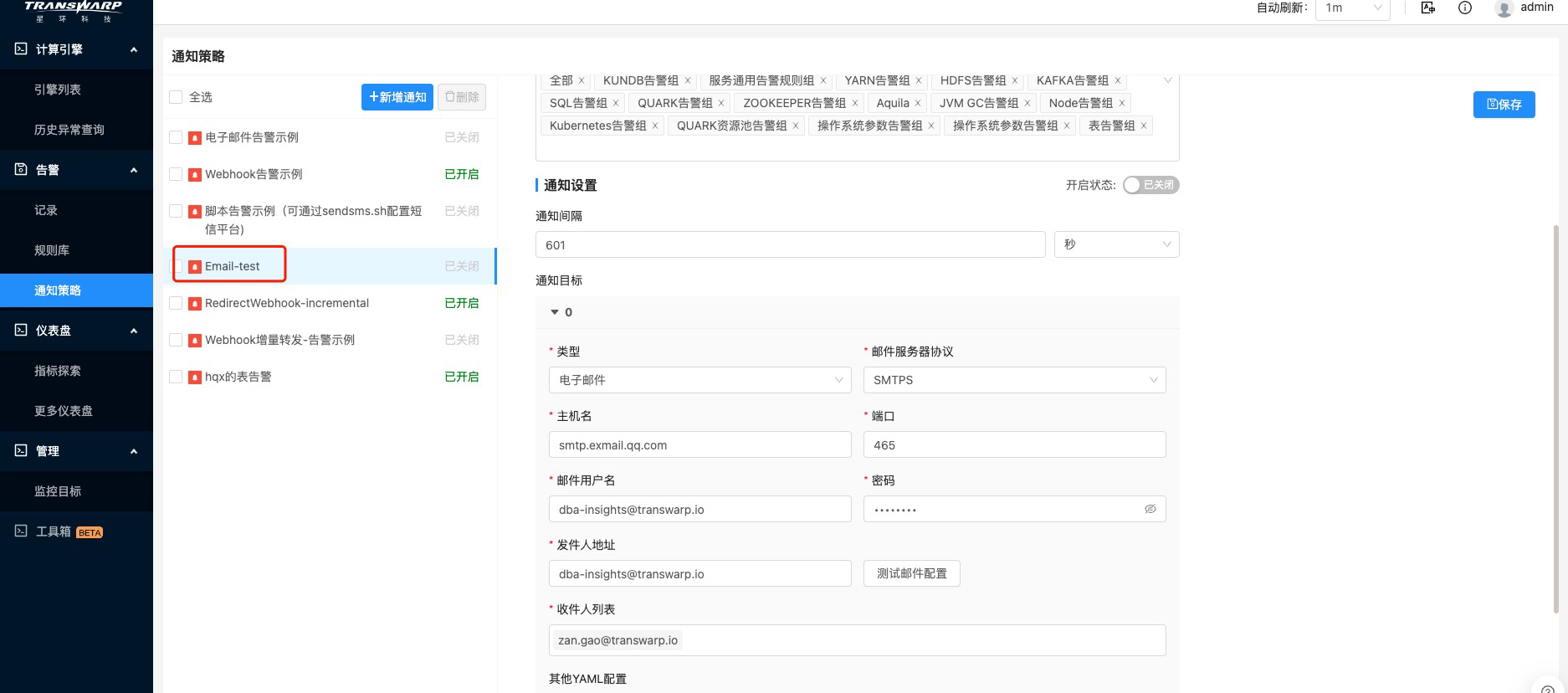Click the 删除 button
The height and width of the screenshot is (693, 1568).
click(x=462, y=97)
